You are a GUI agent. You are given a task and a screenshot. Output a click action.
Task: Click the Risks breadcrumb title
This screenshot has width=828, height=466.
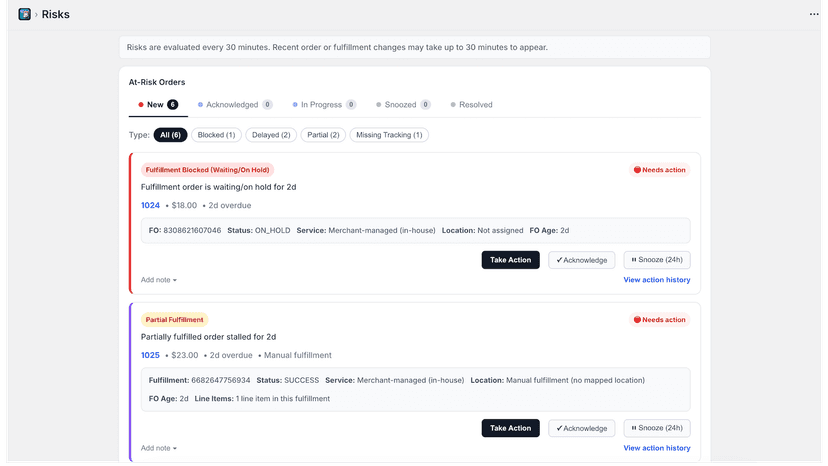coord(55,14)
